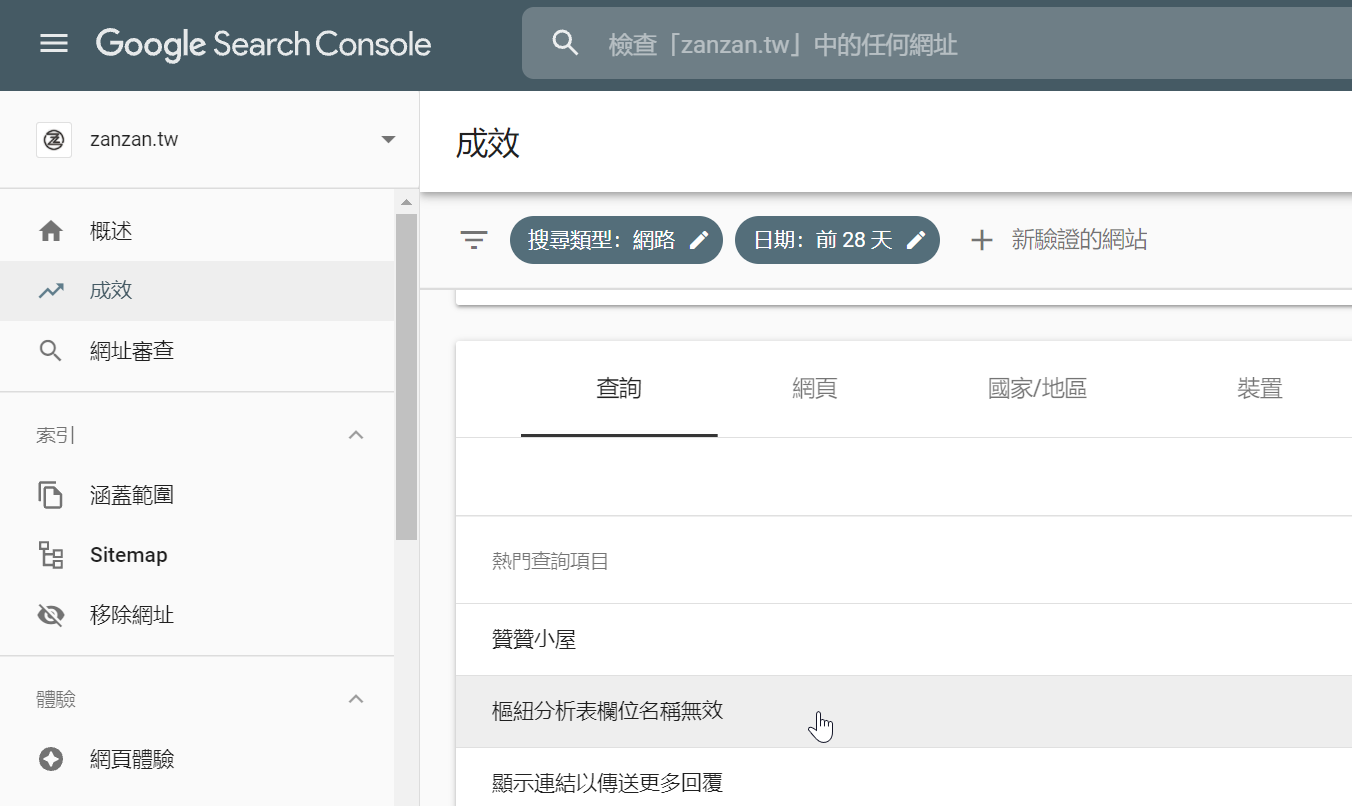The width and height of the screenshot is (1352, 806).
Task: Click the plus icon to add filter
Action: click(982, 240)
